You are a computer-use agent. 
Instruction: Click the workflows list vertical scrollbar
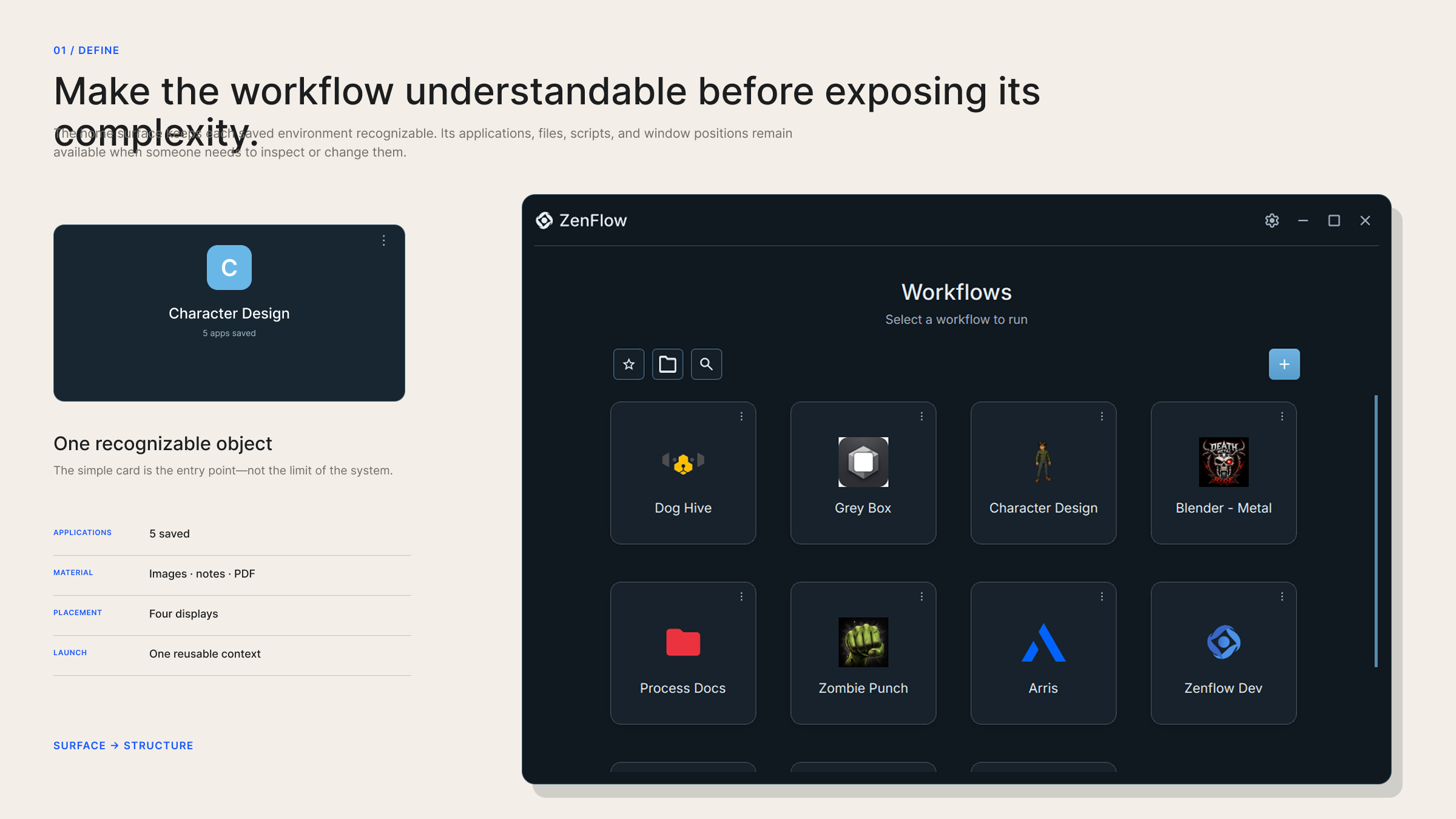coord(1376,531)
